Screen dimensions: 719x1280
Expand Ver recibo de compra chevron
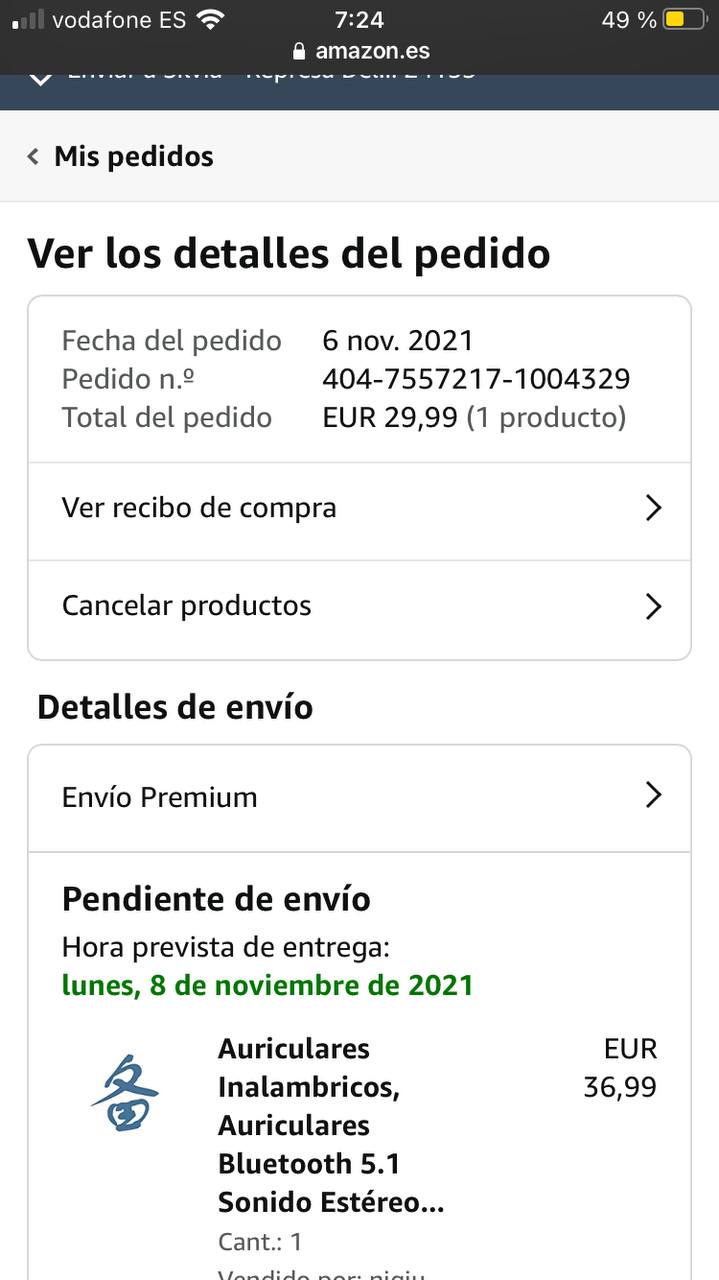pyautogui.click(x=653, y=508)
